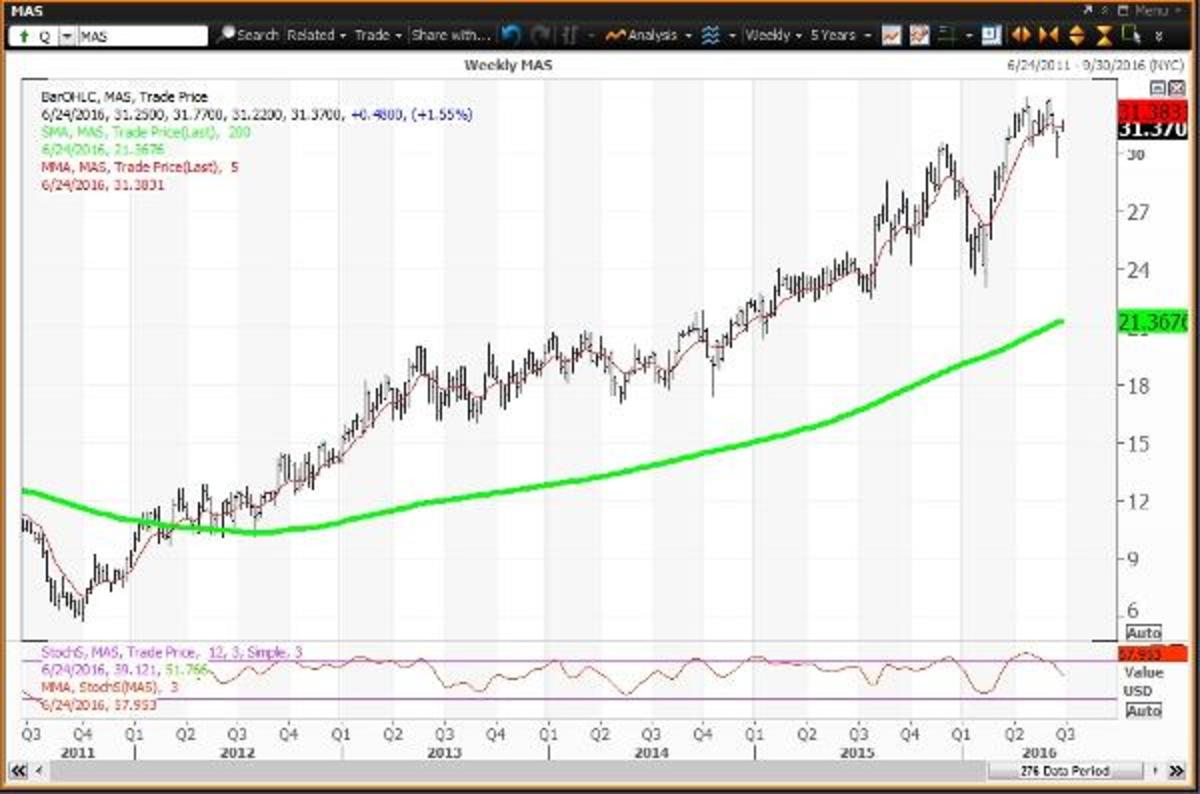Toggle Auto scale on price axis
1200x794 pixels.
(x=1143, y=633)
